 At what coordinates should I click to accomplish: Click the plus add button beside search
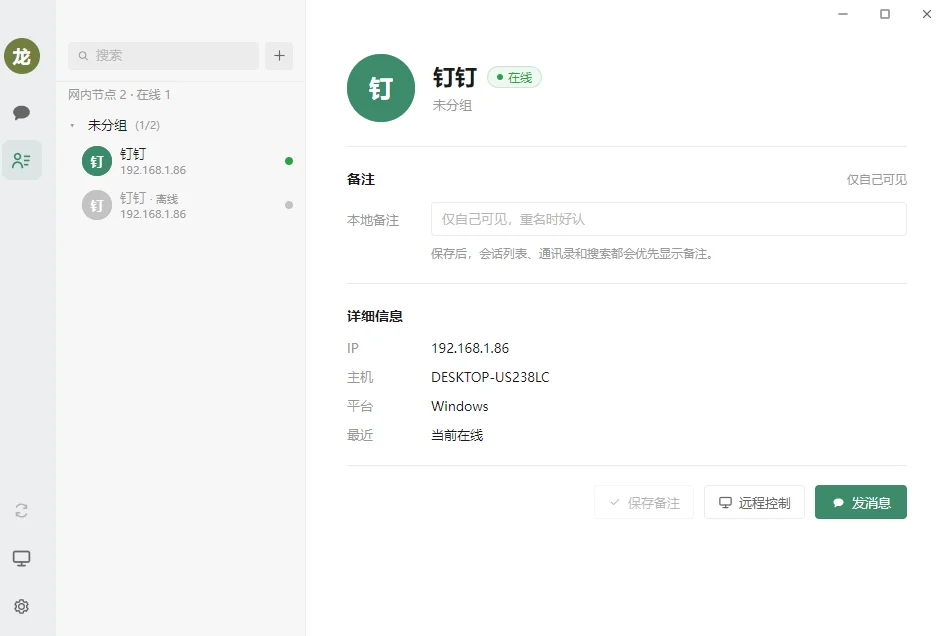coord(279,56)
